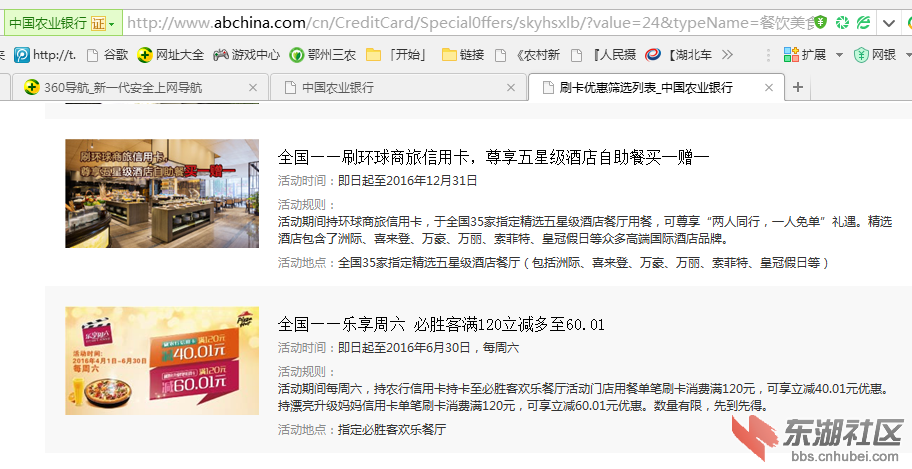Image resolution: width=912 pixels, height=469 pixels.
Task: Click the 全国35家指定精选五星级酒店餐厅 location text
Action: (x=583, y=262)
